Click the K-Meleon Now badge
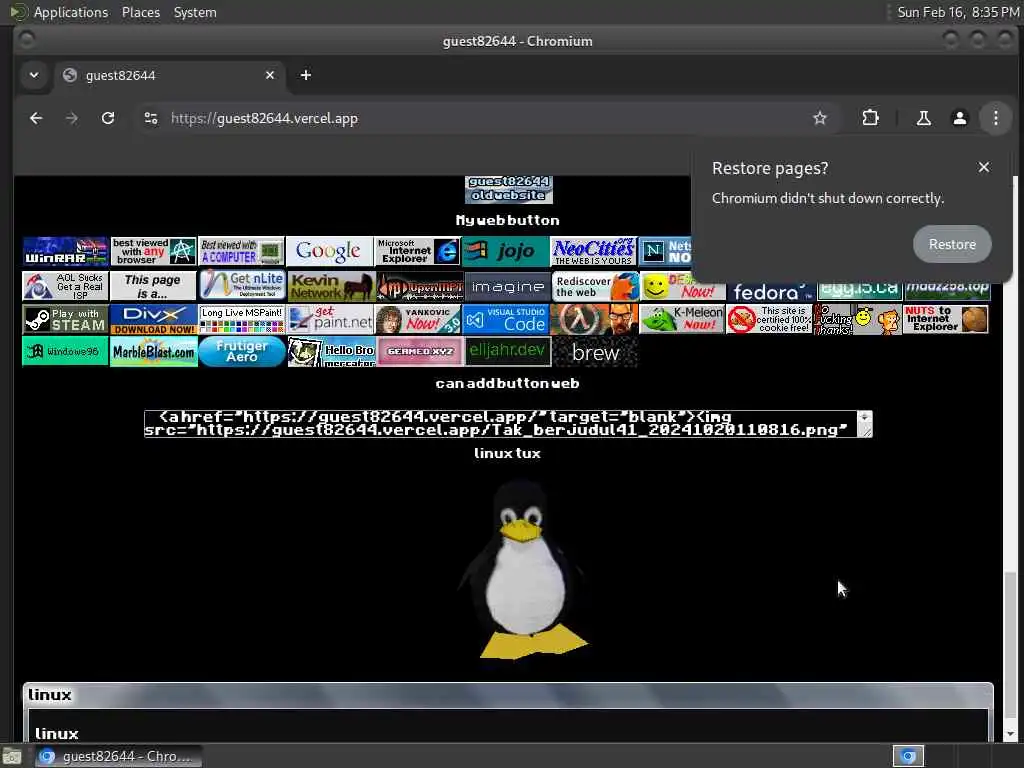 pyautogui.click(x=682, y=320)
